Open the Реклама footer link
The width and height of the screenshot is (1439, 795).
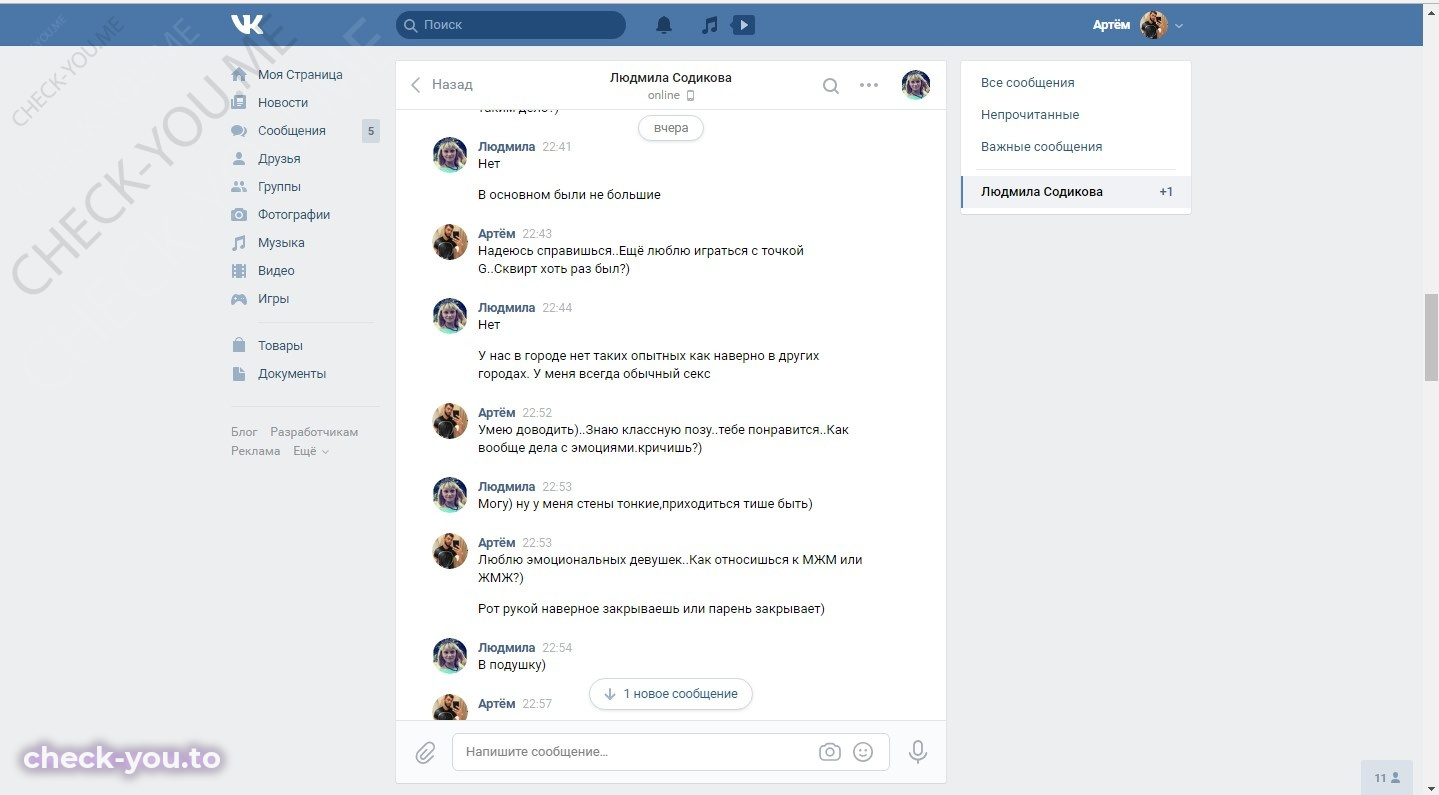click(256, 451)
